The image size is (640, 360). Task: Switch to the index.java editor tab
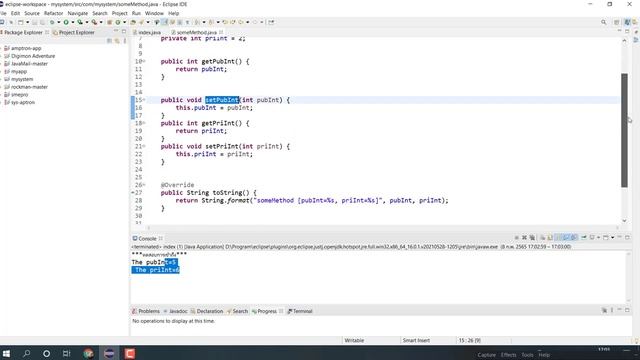coord(149,32)
